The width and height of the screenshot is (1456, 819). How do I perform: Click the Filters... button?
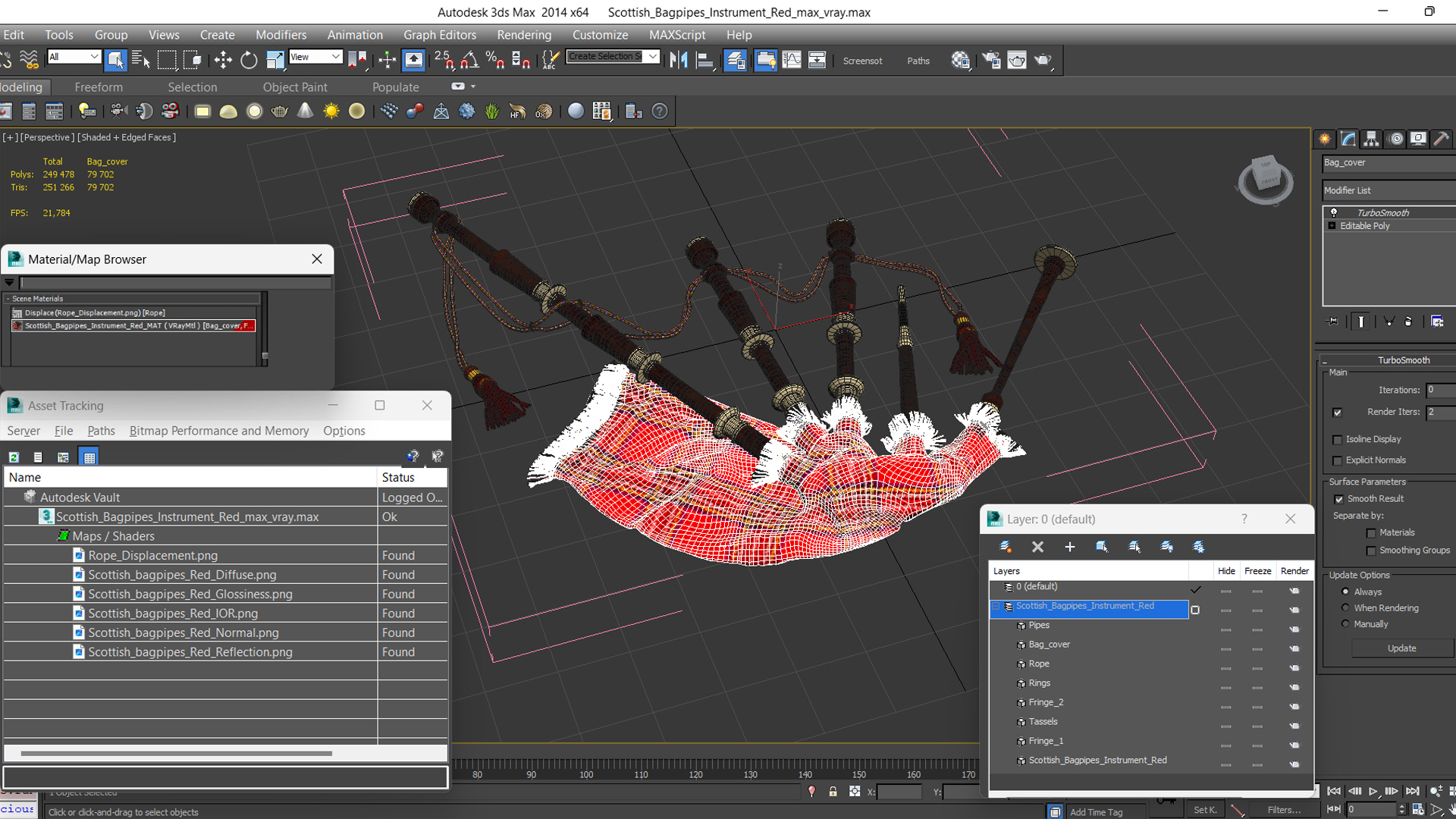[x=1284, y=810]
